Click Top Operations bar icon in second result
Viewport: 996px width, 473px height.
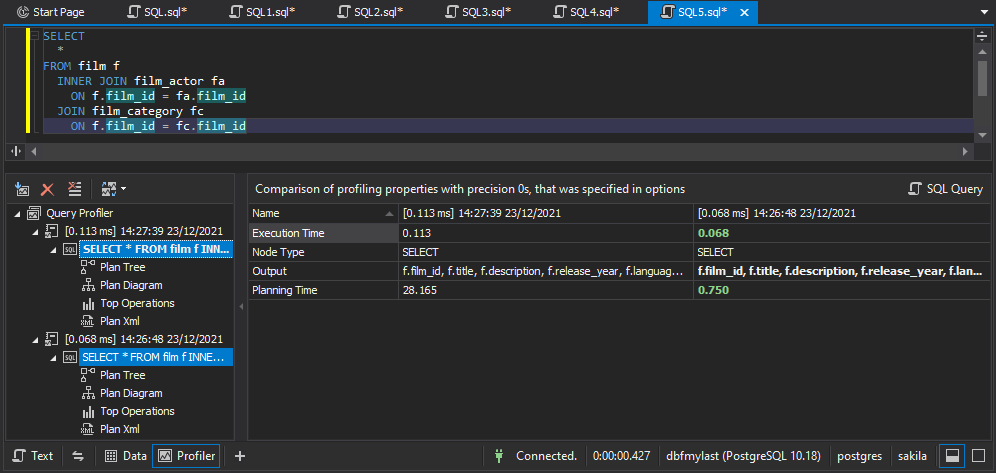pyautogui.click(x=88, y=411)
